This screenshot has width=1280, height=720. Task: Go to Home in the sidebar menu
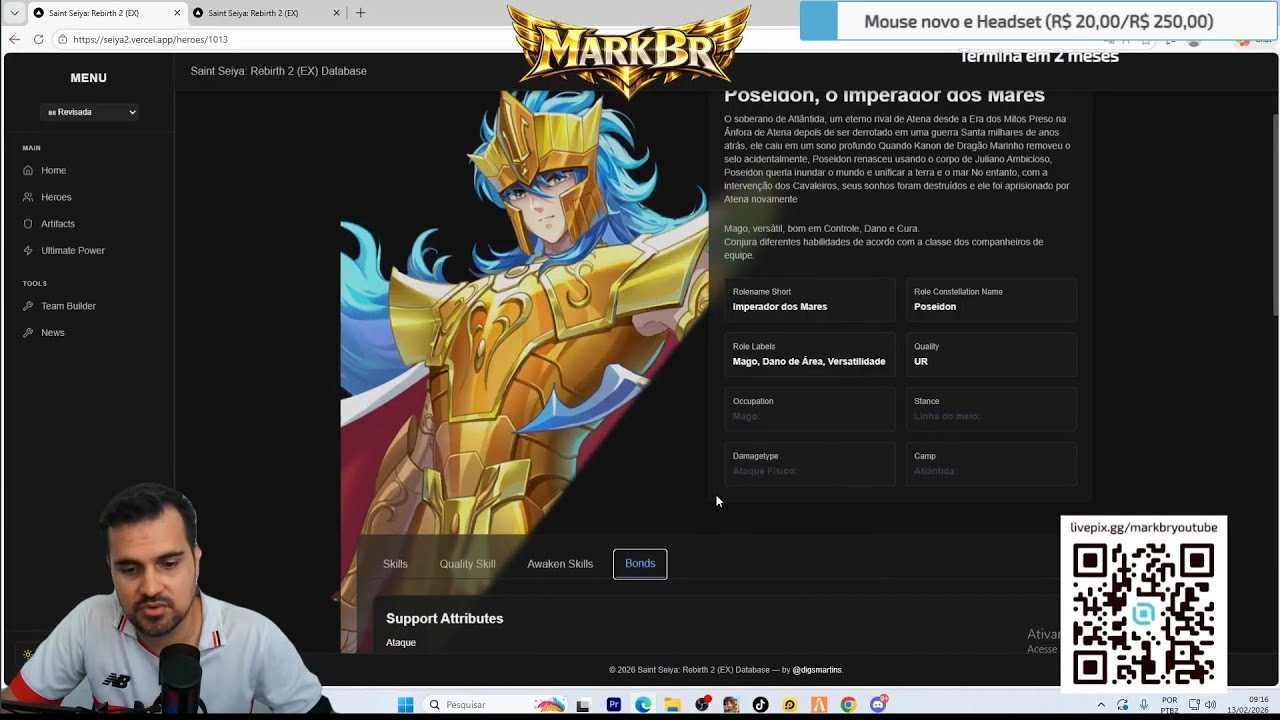point(53,170)
